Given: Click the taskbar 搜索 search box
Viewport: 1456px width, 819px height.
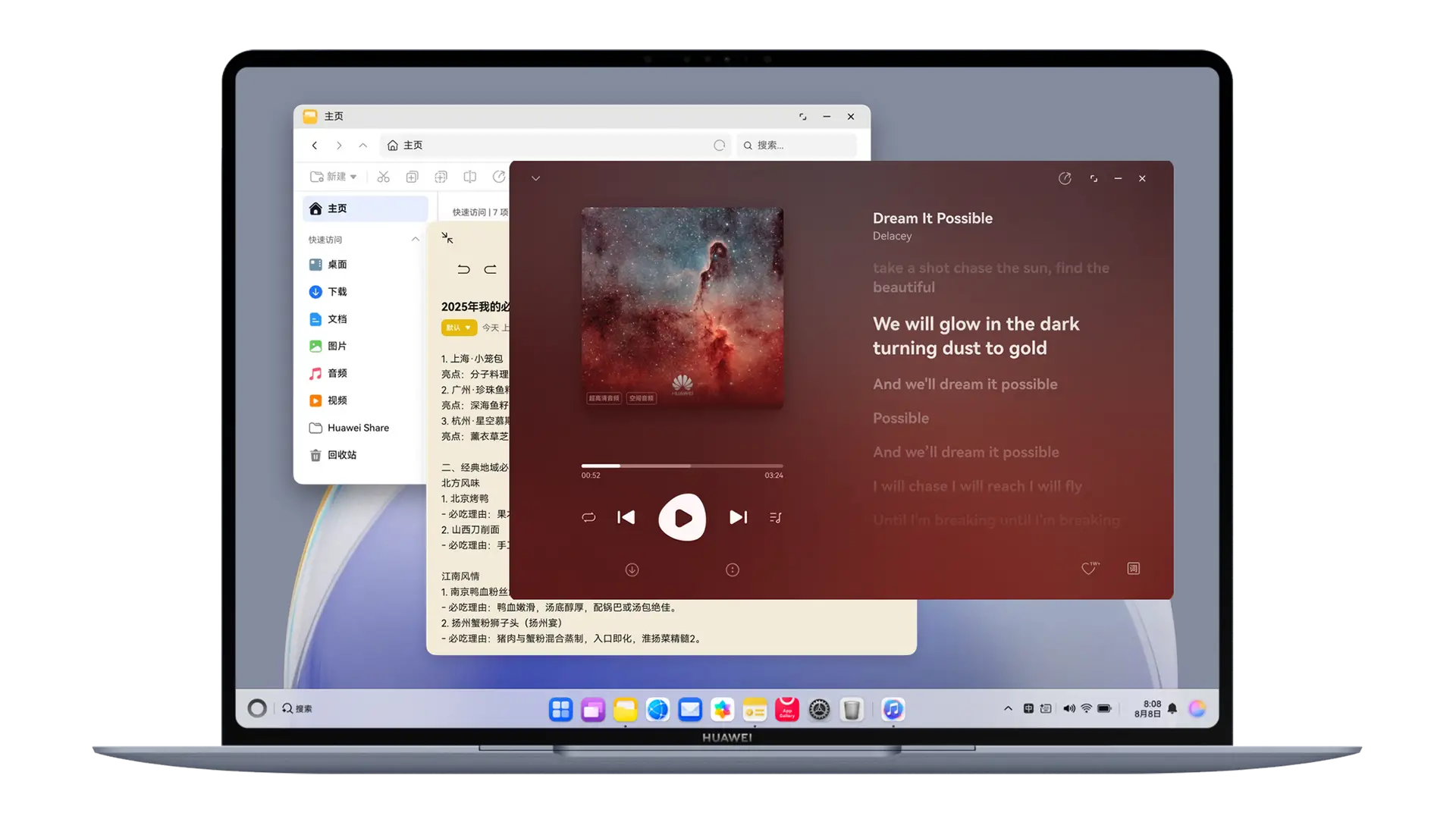Looking at the screenshot, I should 297,708.
